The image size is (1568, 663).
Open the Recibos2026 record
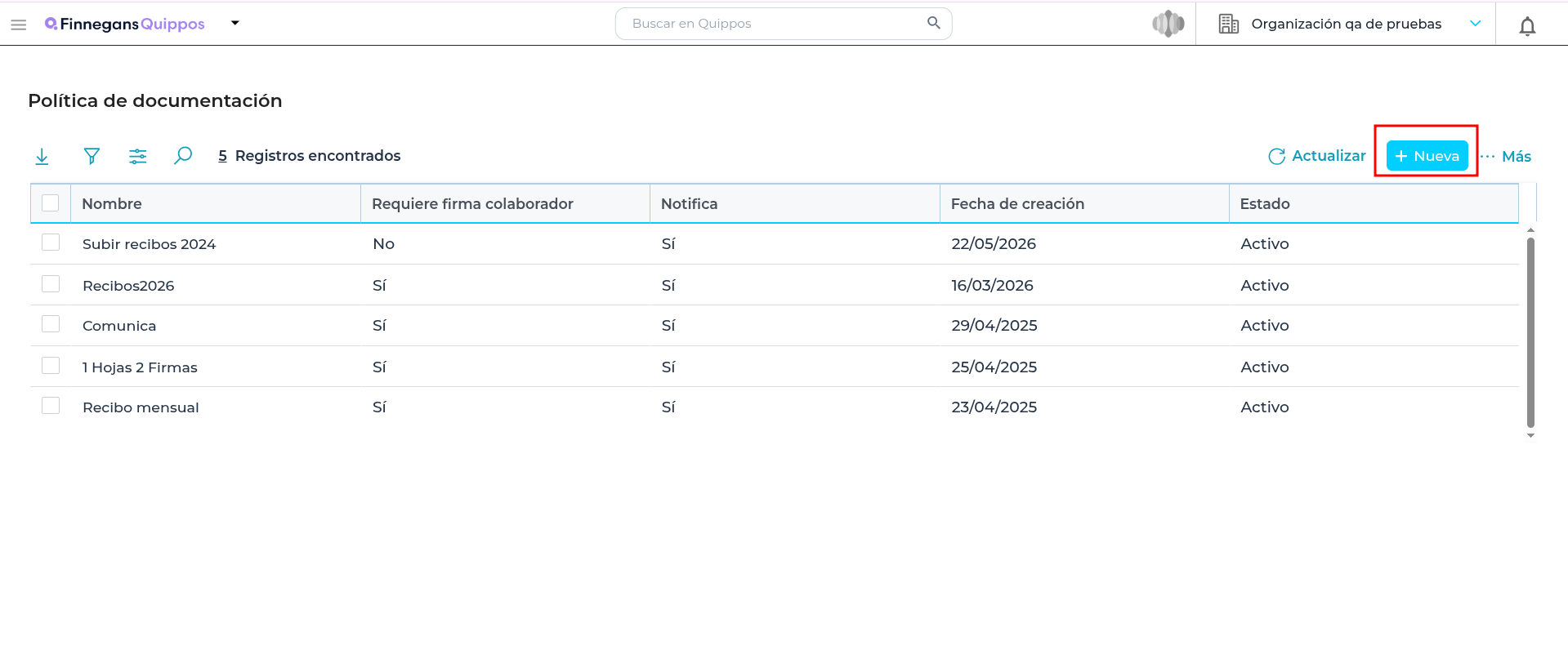tap(128, 286)
